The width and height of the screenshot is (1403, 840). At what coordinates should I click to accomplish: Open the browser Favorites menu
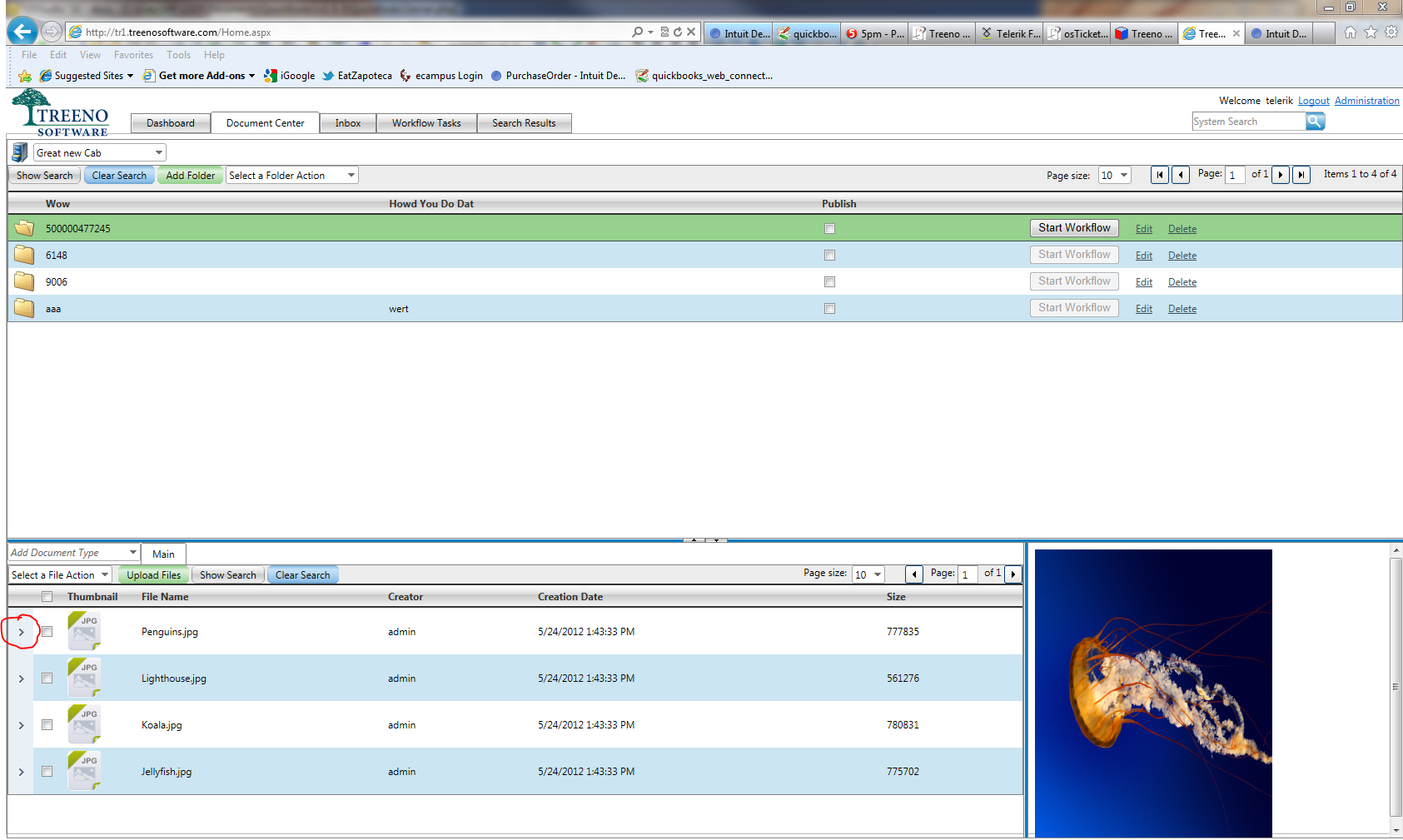pyautogui.click(x=133, y=55)
